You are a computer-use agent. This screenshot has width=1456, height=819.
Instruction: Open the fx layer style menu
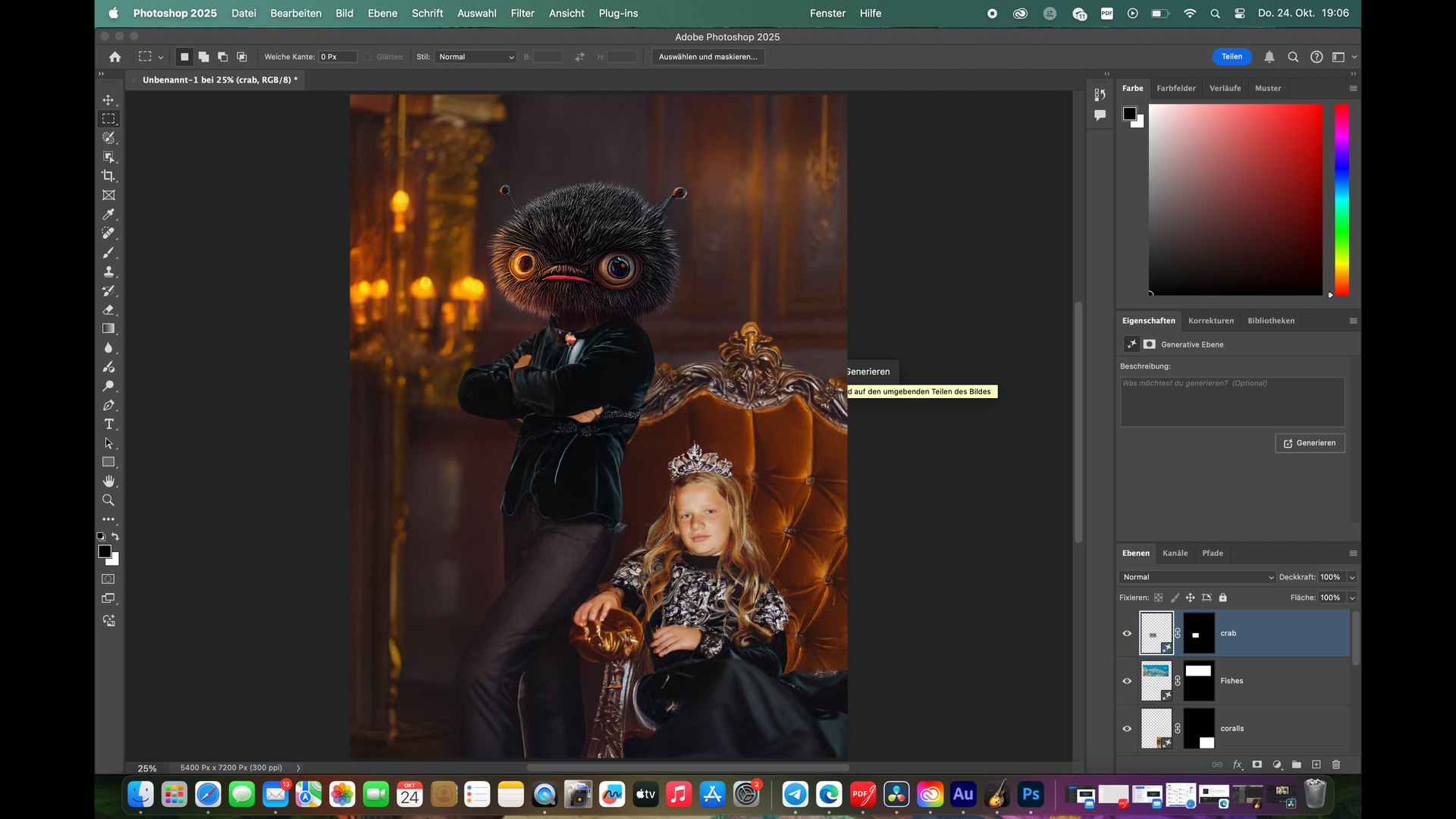pos(1237,764)
